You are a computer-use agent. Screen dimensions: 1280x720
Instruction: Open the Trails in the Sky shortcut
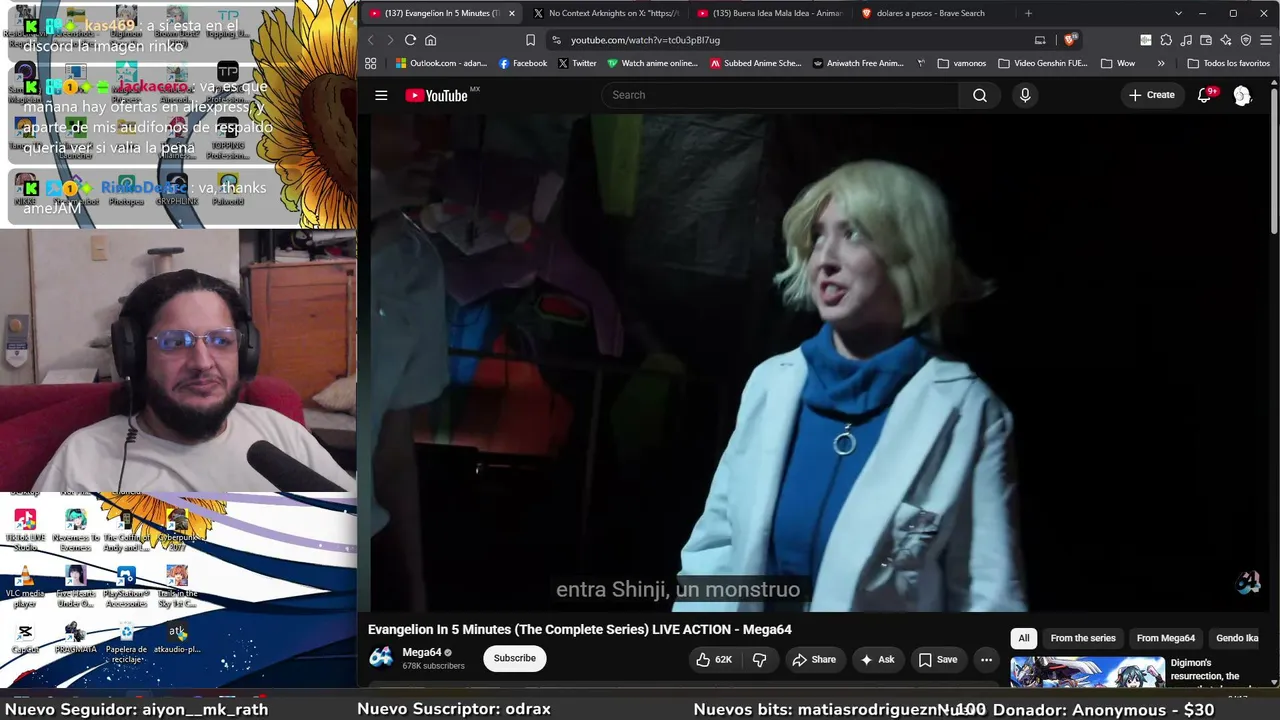(x=177, y=588)
